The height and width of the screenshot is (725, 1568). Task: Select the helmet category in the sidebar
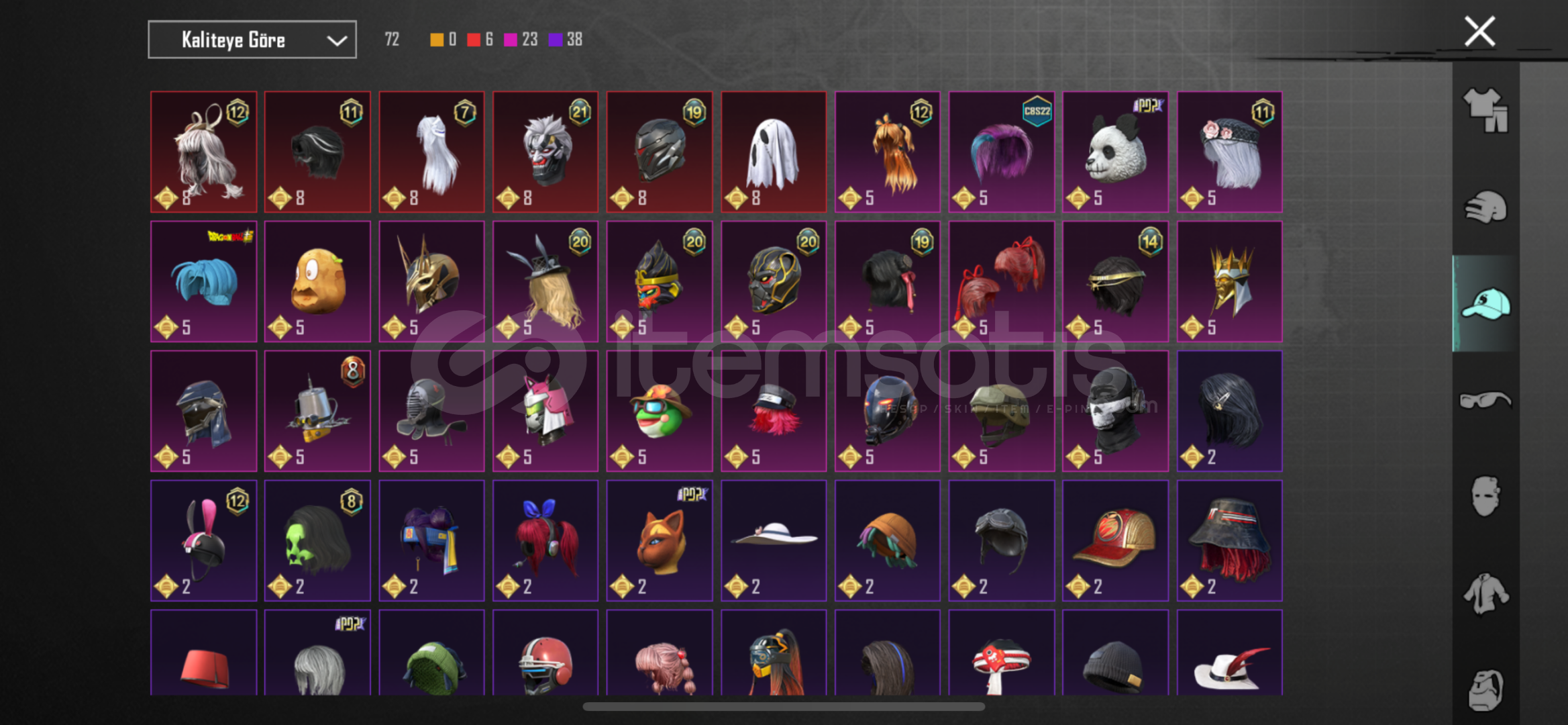click(1485, 207)
